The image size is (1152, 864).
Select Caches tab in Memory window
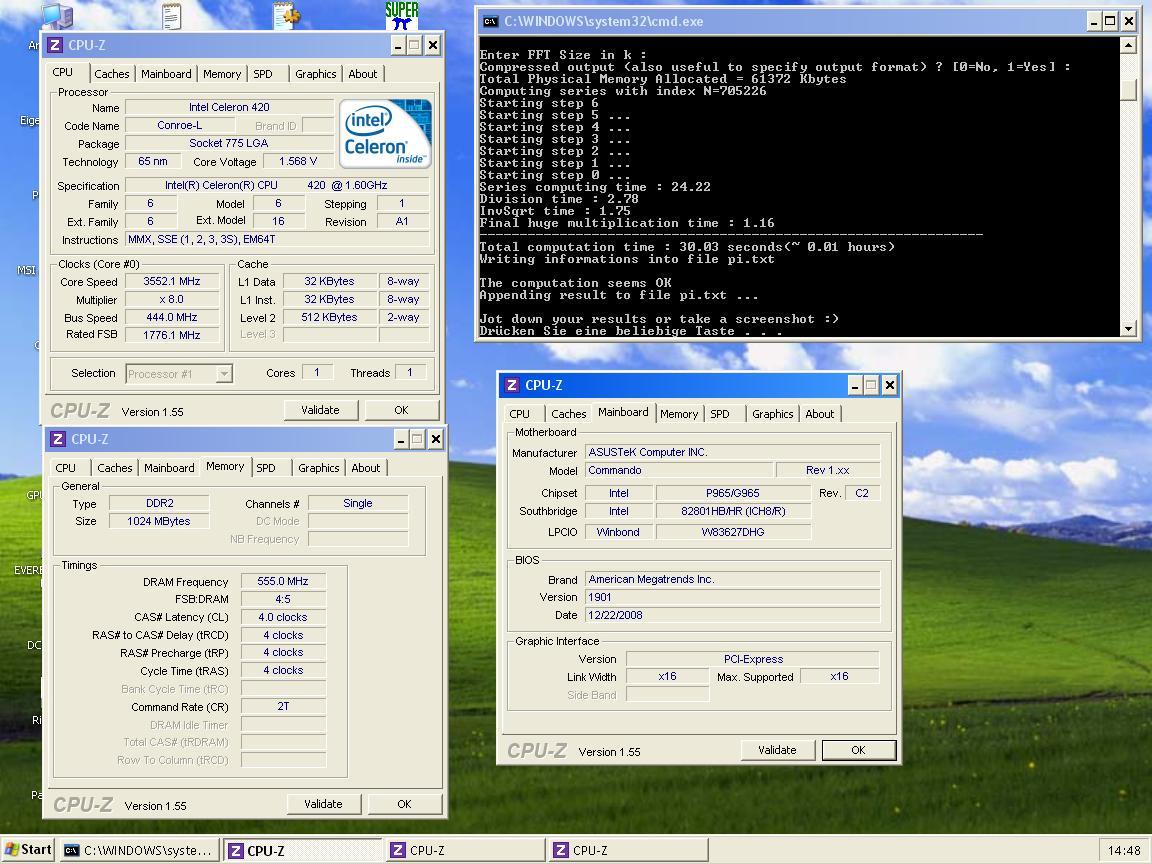[x=115, y=468]
